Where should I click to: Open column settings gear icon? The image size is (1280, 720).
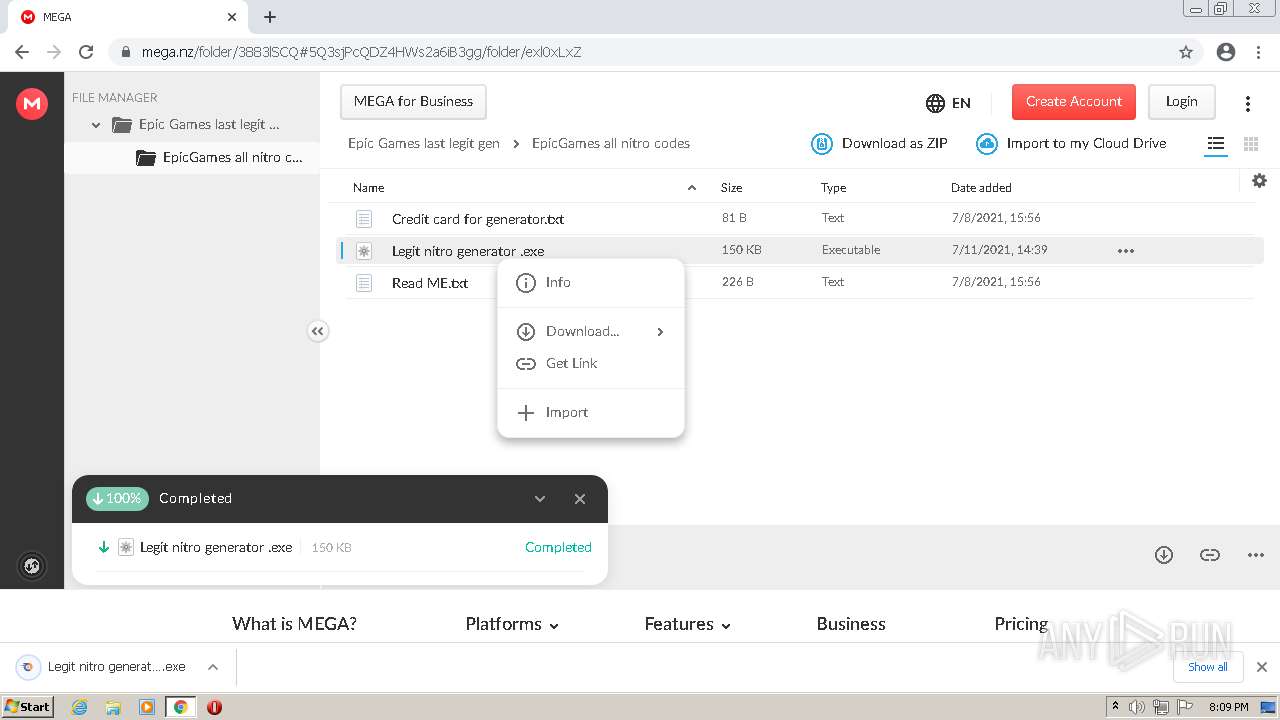point(1259,180)
